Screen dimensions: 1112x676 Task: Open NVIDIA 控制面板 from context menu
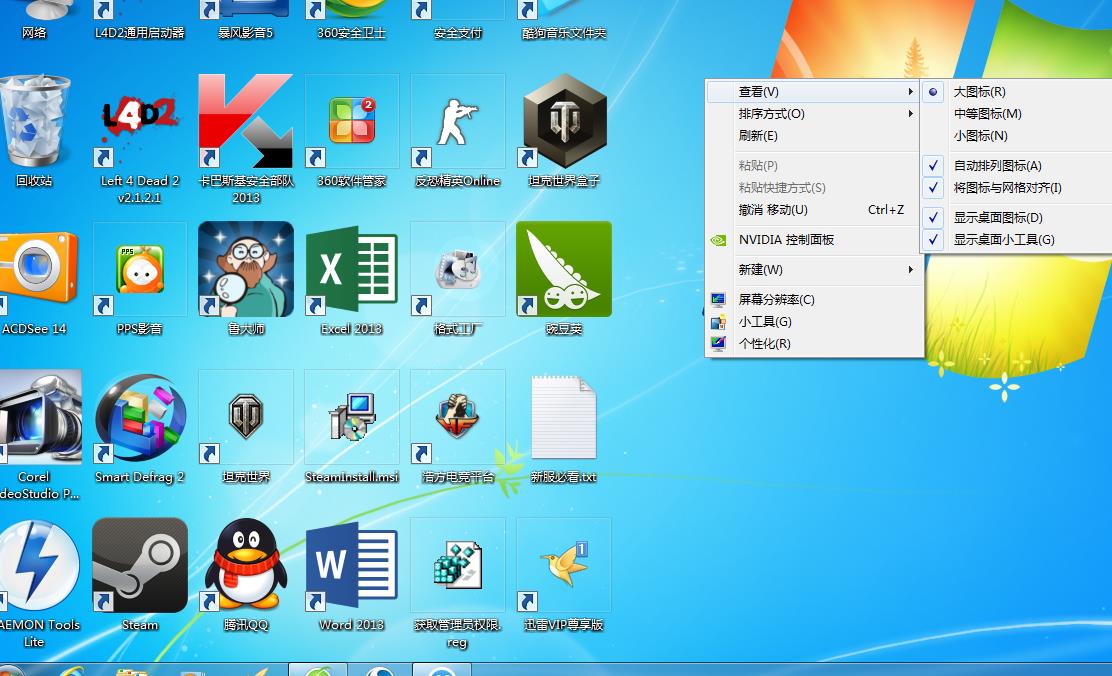point(813,240)
